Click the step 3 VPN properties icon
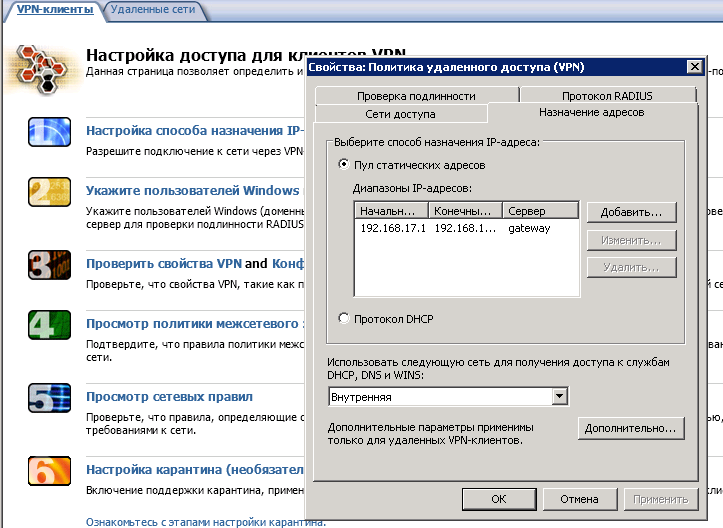723x528 pixels. (49, 265)
